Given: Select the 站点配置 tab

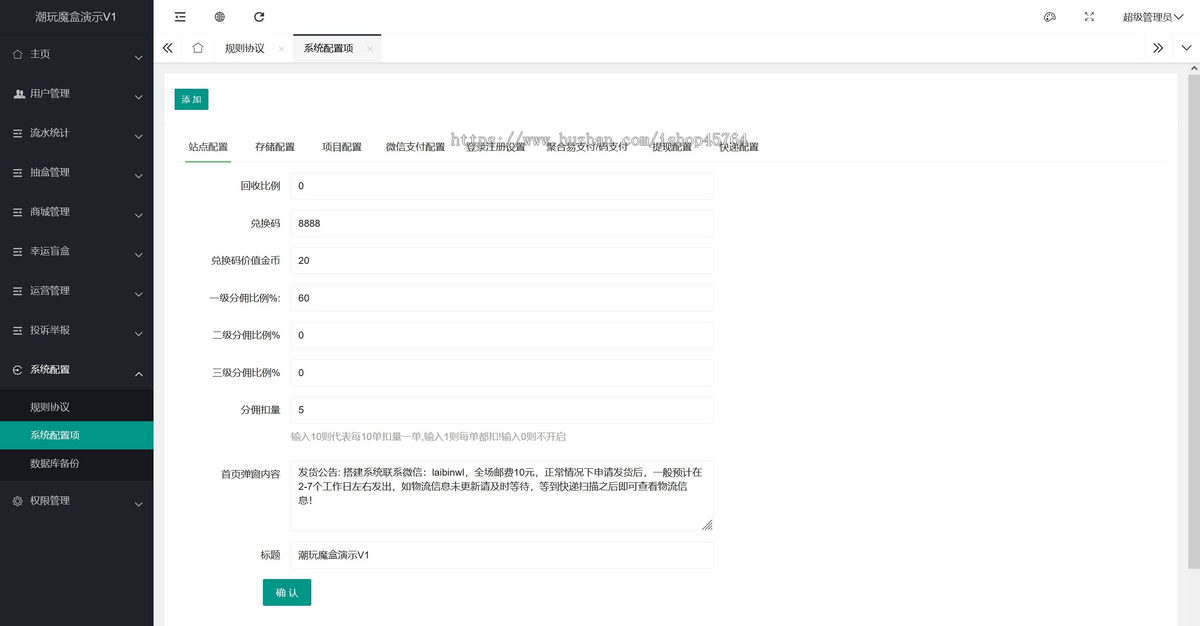Looking at the screenshot, I should pyautogui.click(x=208, y=147).
